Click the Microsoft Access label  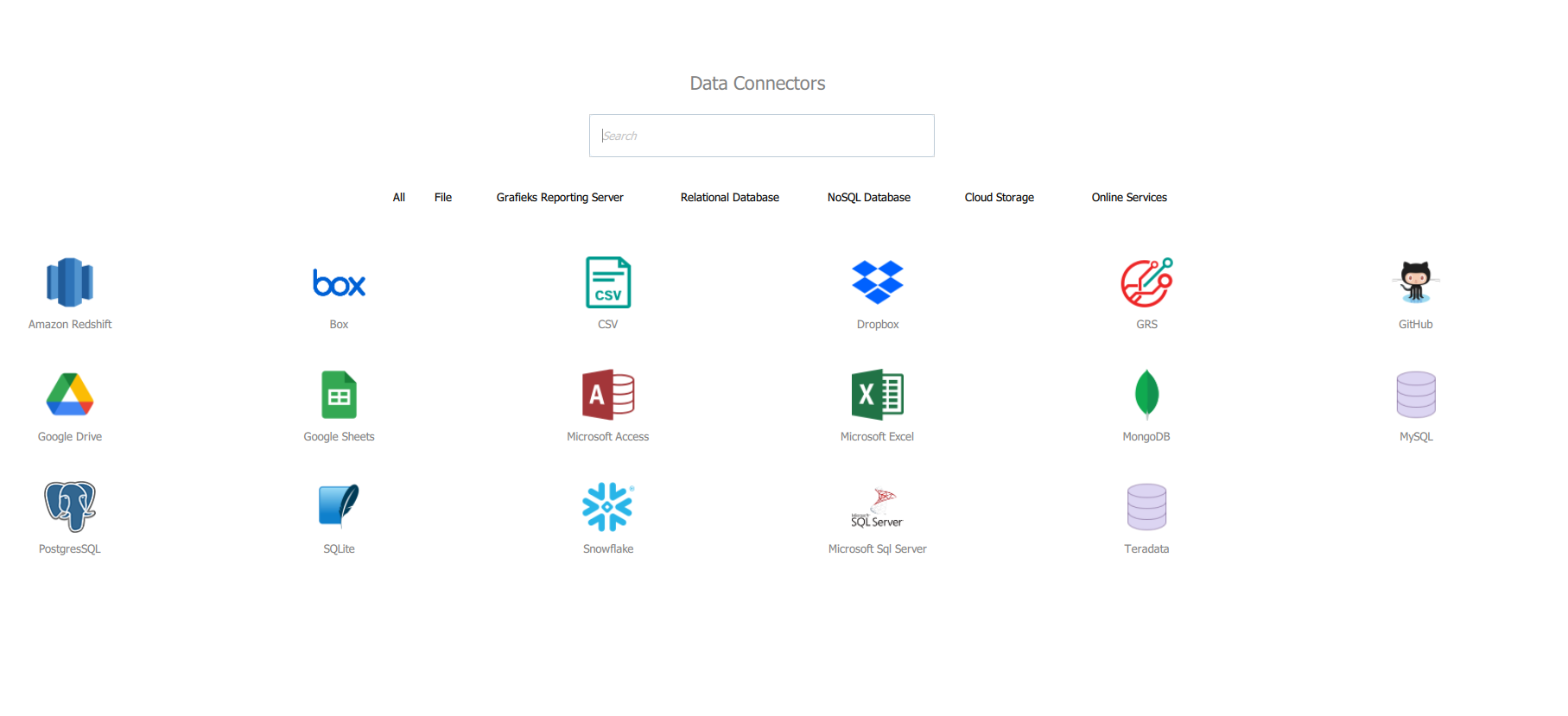(x=608, y=437)
